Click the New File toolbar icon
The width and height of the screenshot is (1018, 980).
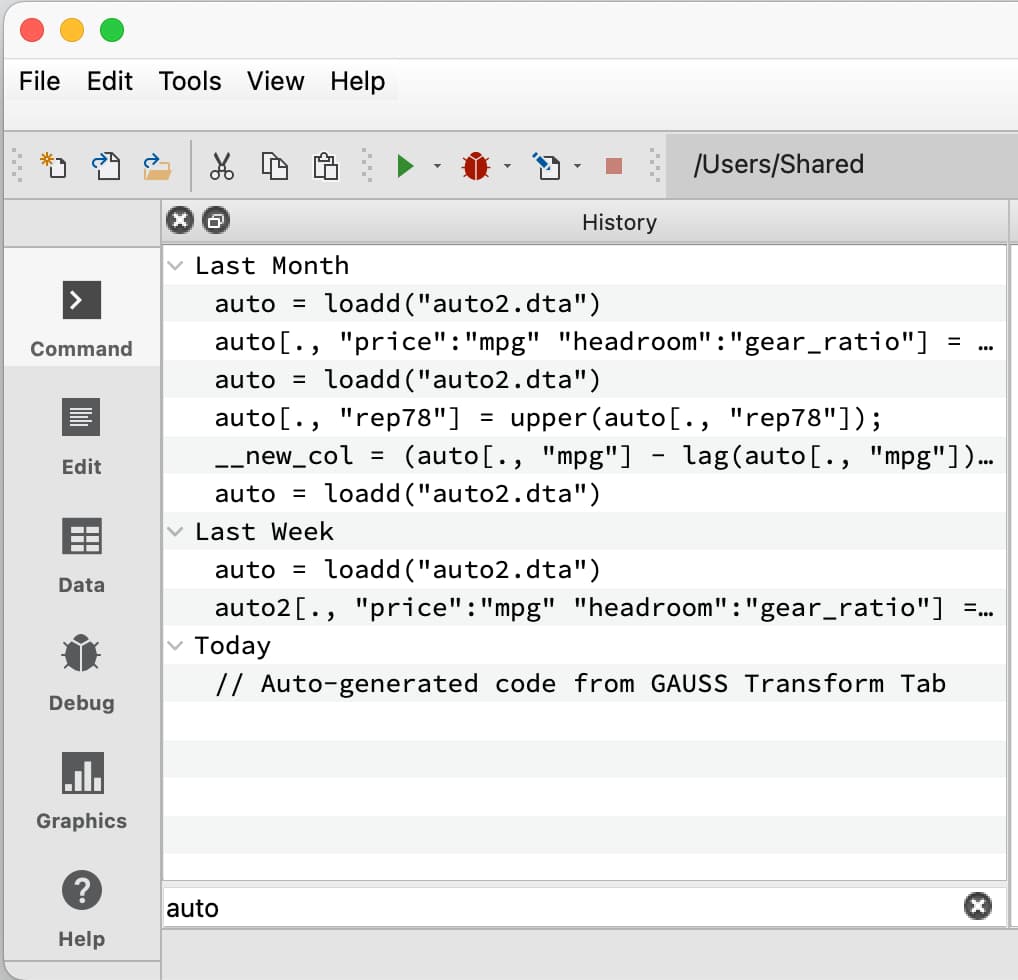[x=53, y=165]
